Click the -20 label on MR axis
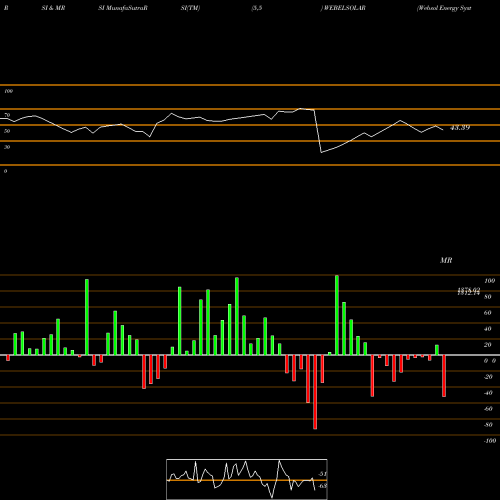Screen dimensions: 500x500 pos(488,377)
